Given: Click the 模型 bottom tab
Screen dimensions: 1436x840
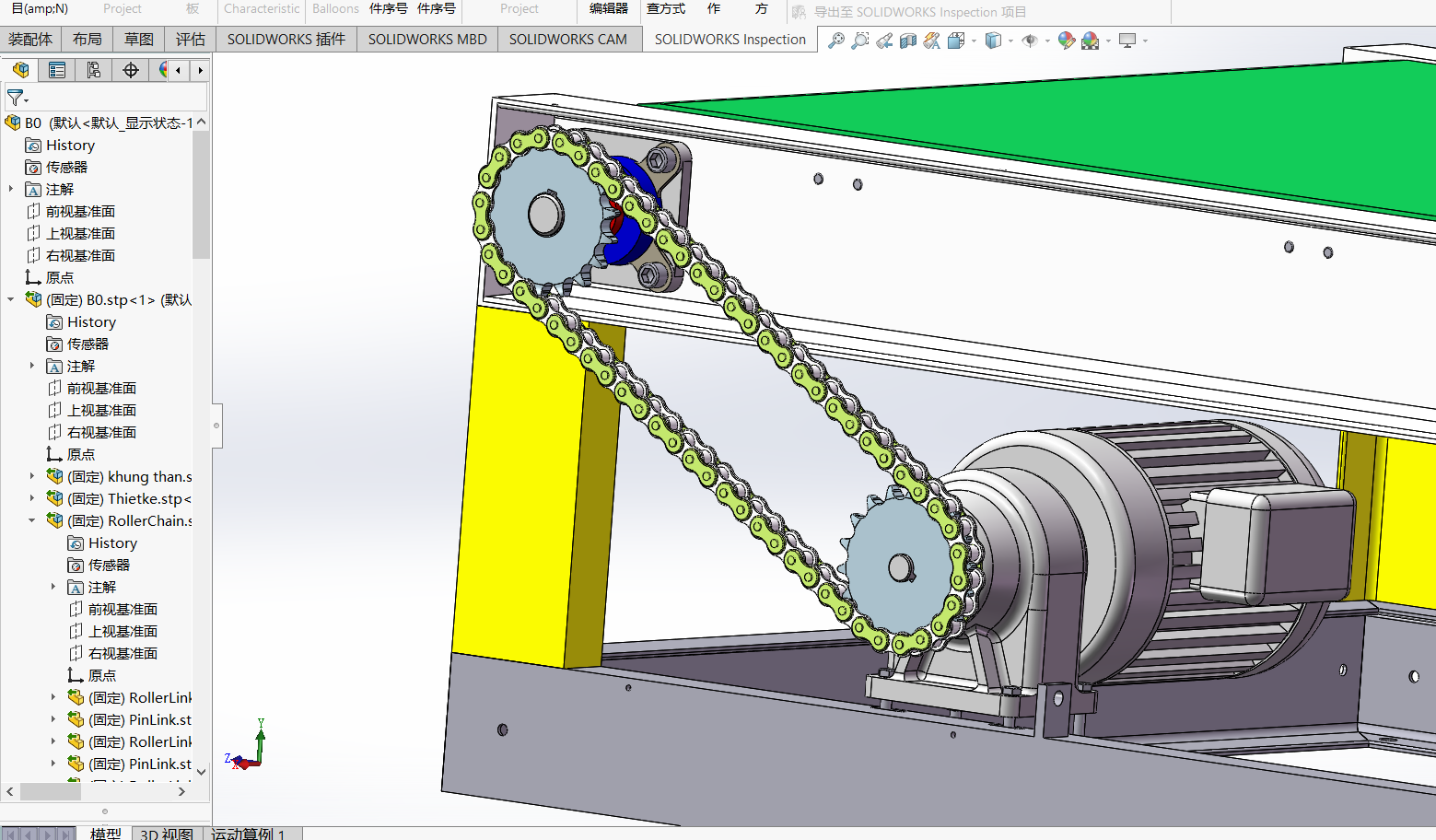Looking at the screenshot, I should tap(106, 834).
